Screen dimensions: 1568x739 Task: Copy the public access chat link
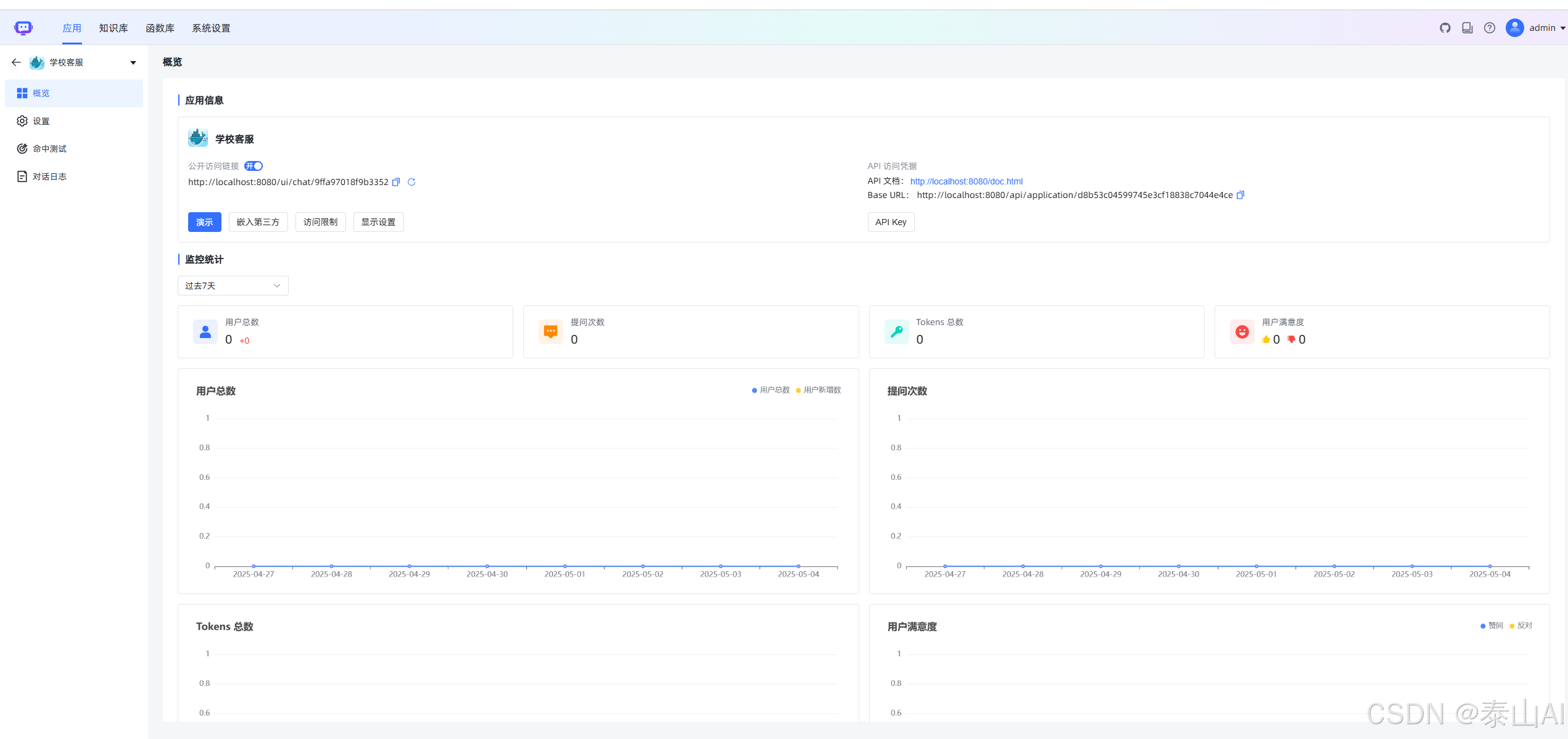coord(396,182)
